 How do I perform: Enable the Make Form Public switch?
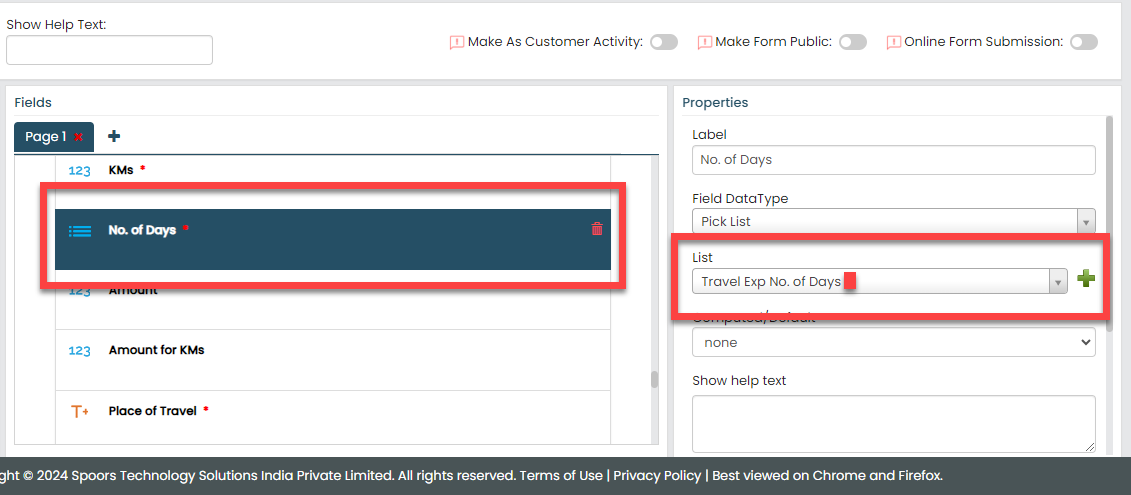point(852,42)
